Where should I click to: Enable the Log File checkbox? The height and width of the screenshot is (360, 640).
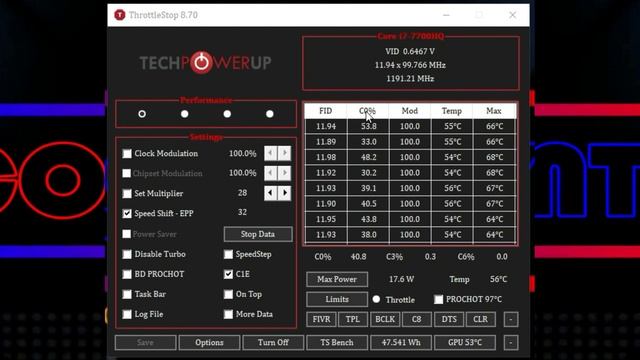point(127,314)
